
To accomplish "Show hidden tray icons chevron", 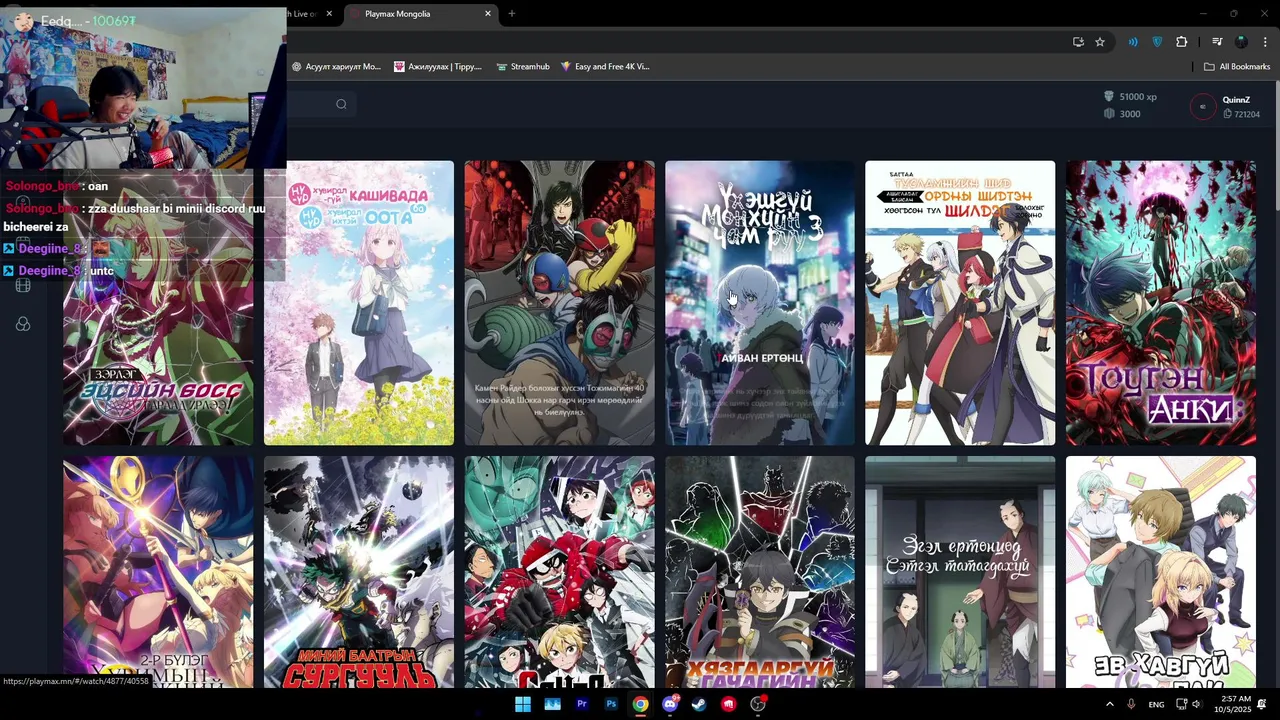I will pyautogui.click(x=1109, y=704).
